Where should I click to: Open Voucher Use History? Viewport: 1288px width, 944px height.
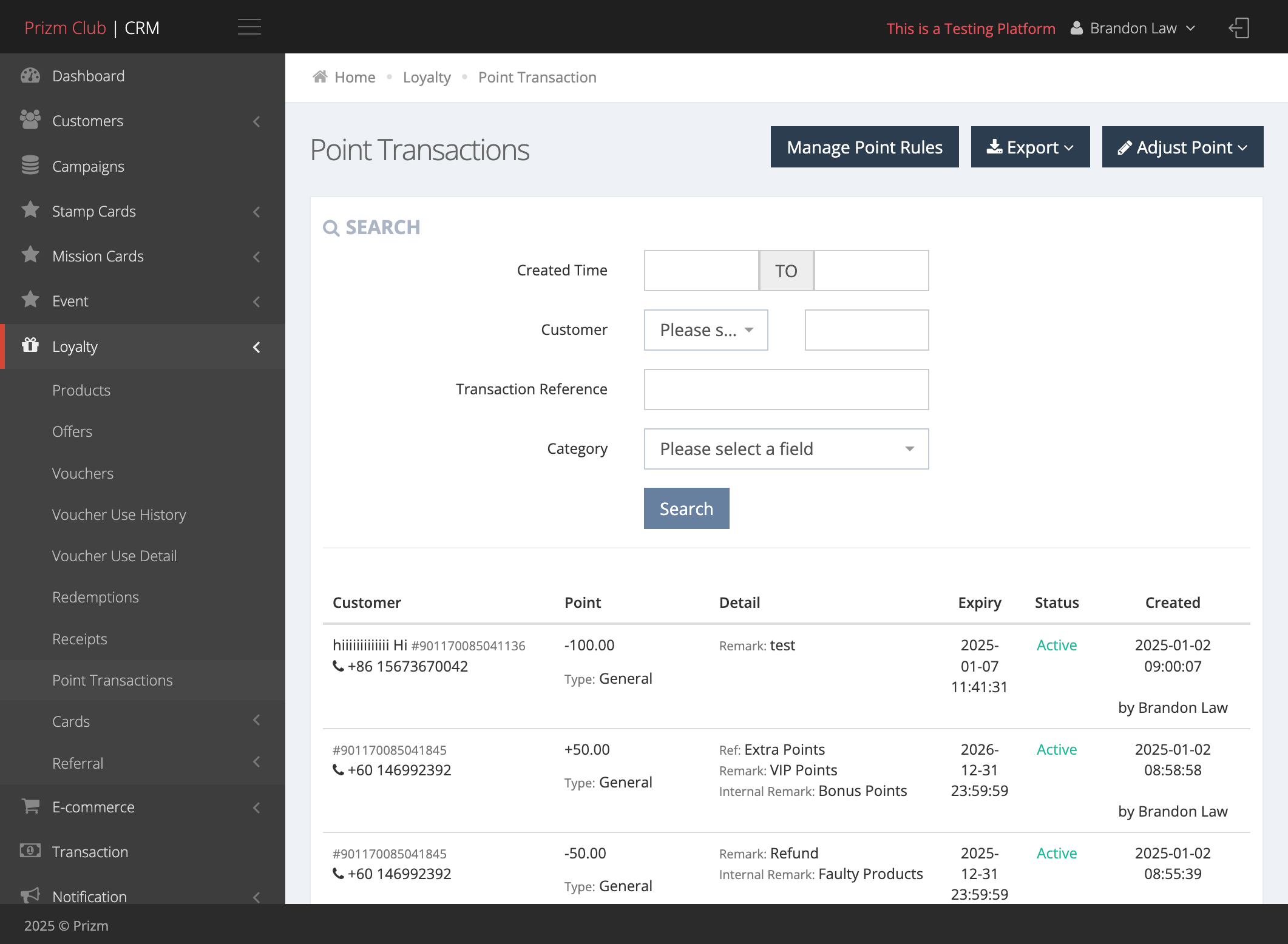119,514
